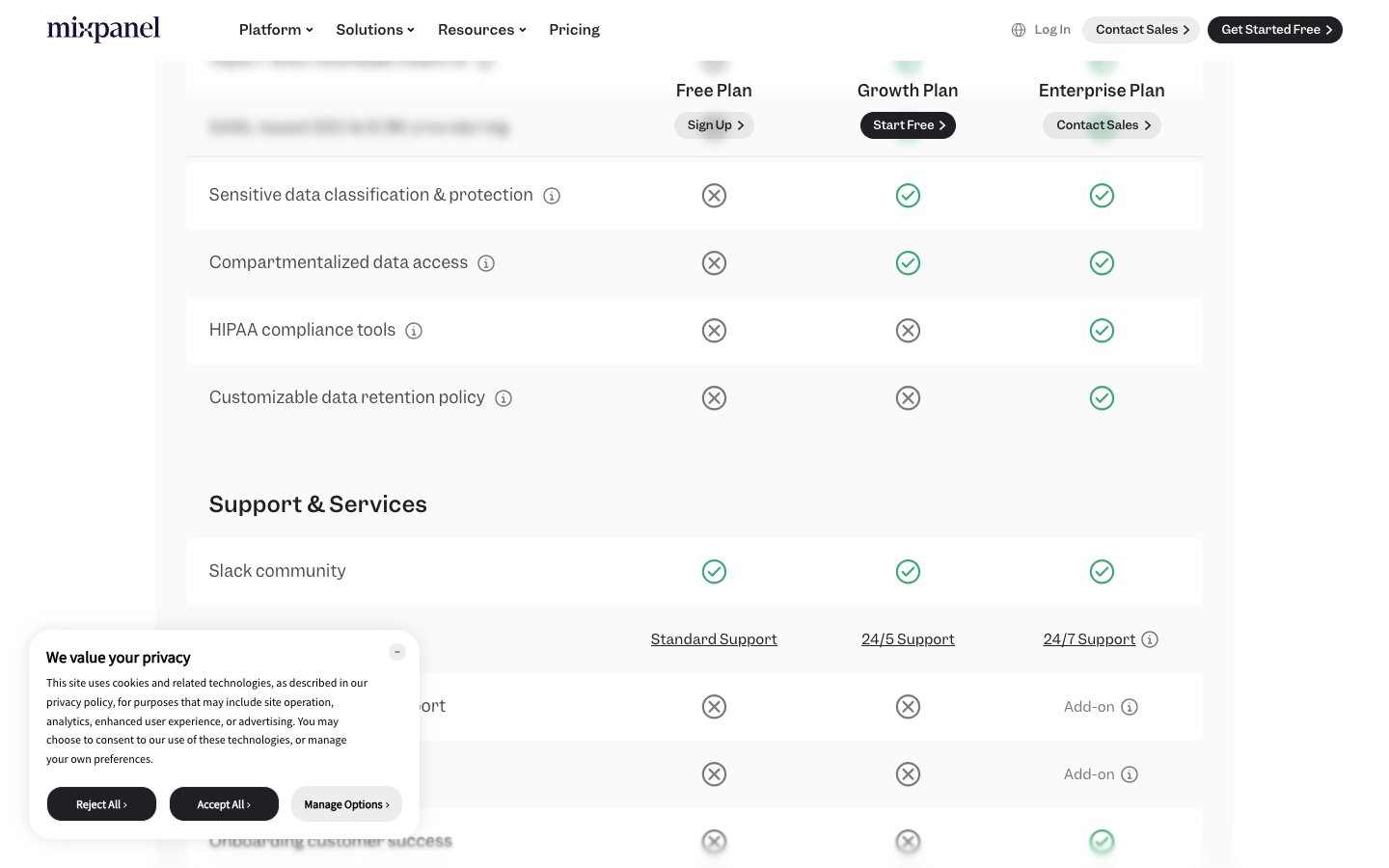Click the globe language icon

1018,30
